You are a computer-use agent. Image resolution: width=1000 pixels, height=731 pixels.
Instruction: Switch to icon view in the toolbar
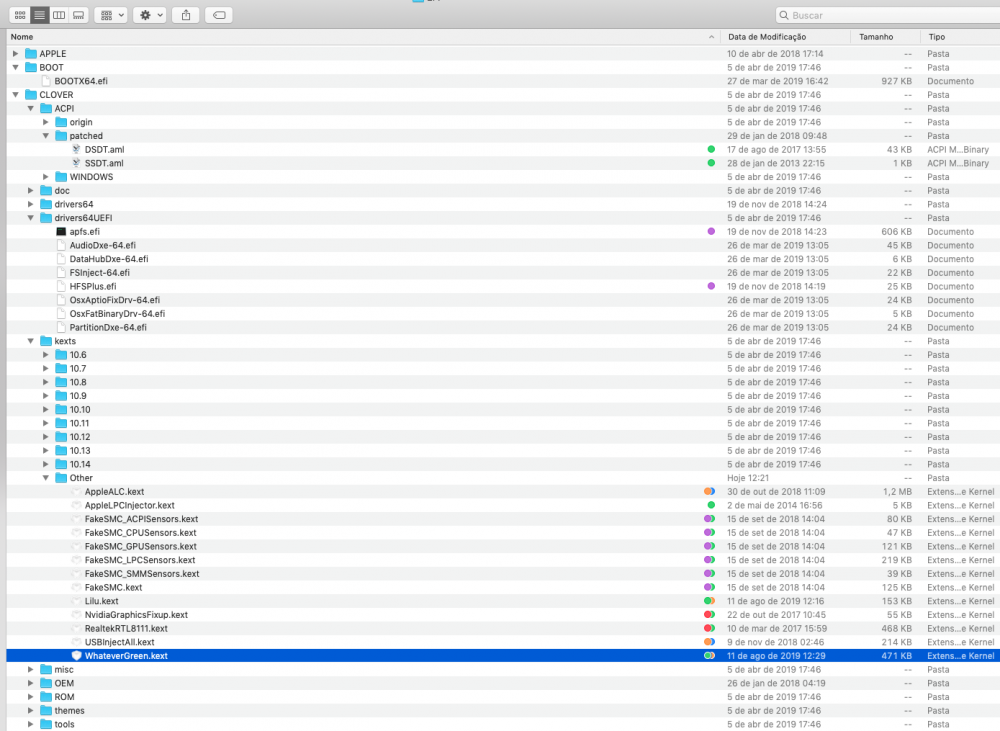pyautogui.click(x=20, y=15)
